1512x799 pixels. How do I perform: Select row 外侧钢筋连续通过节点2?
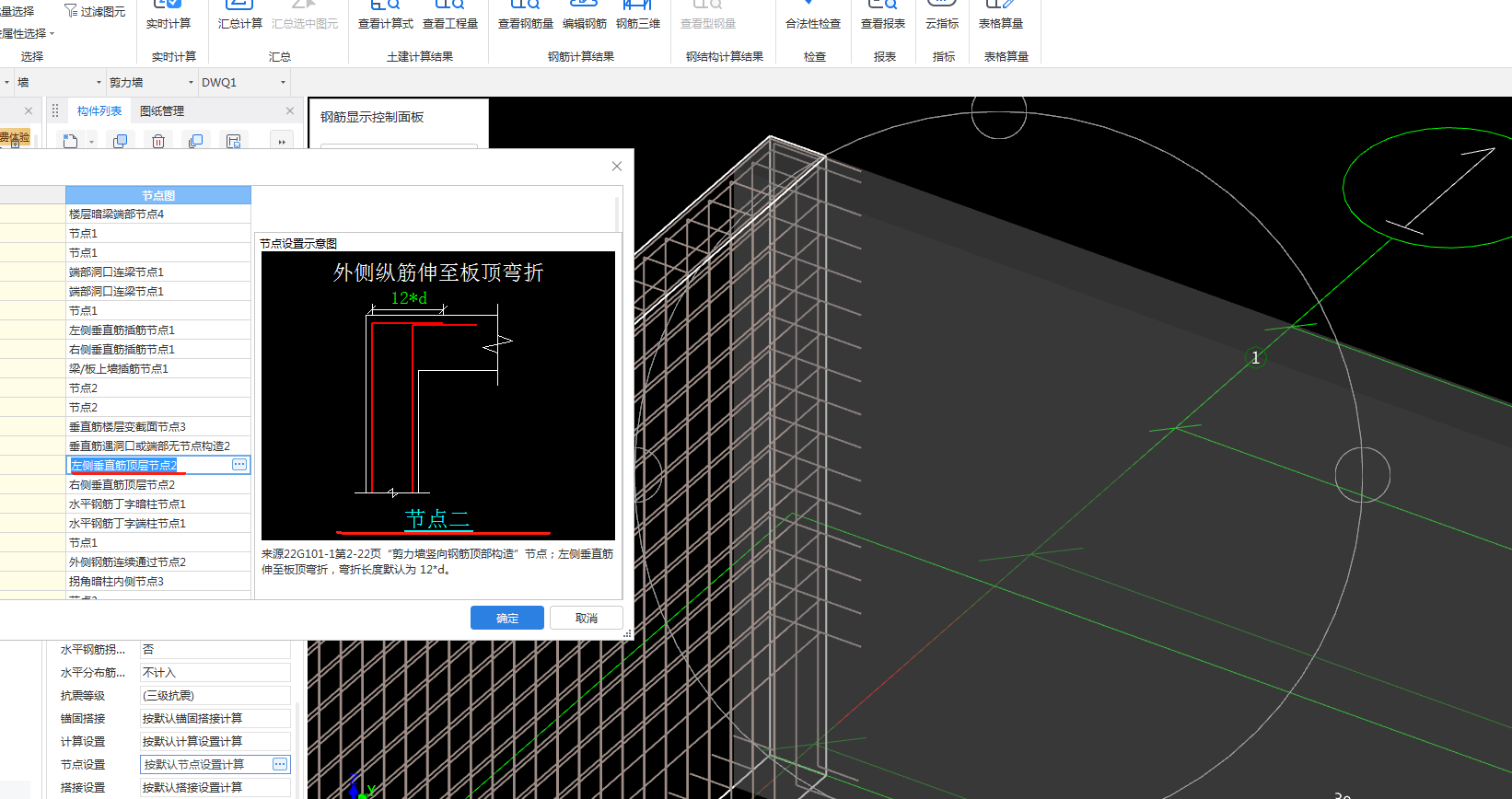coord(158,562)
